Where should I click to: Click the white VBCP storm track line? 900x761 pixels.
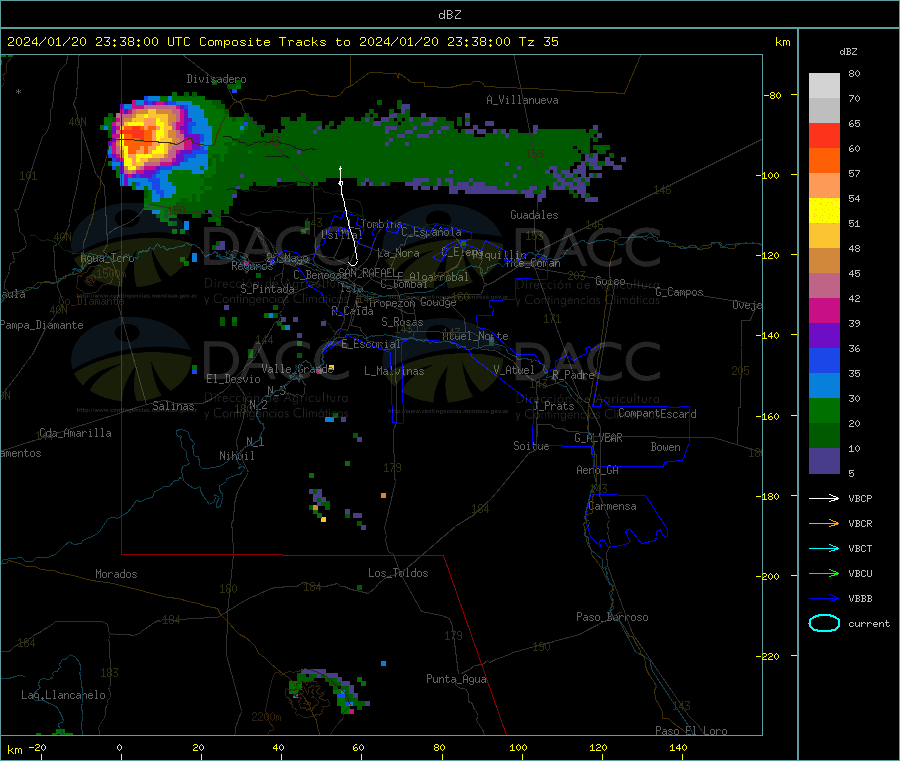(347, 217)
